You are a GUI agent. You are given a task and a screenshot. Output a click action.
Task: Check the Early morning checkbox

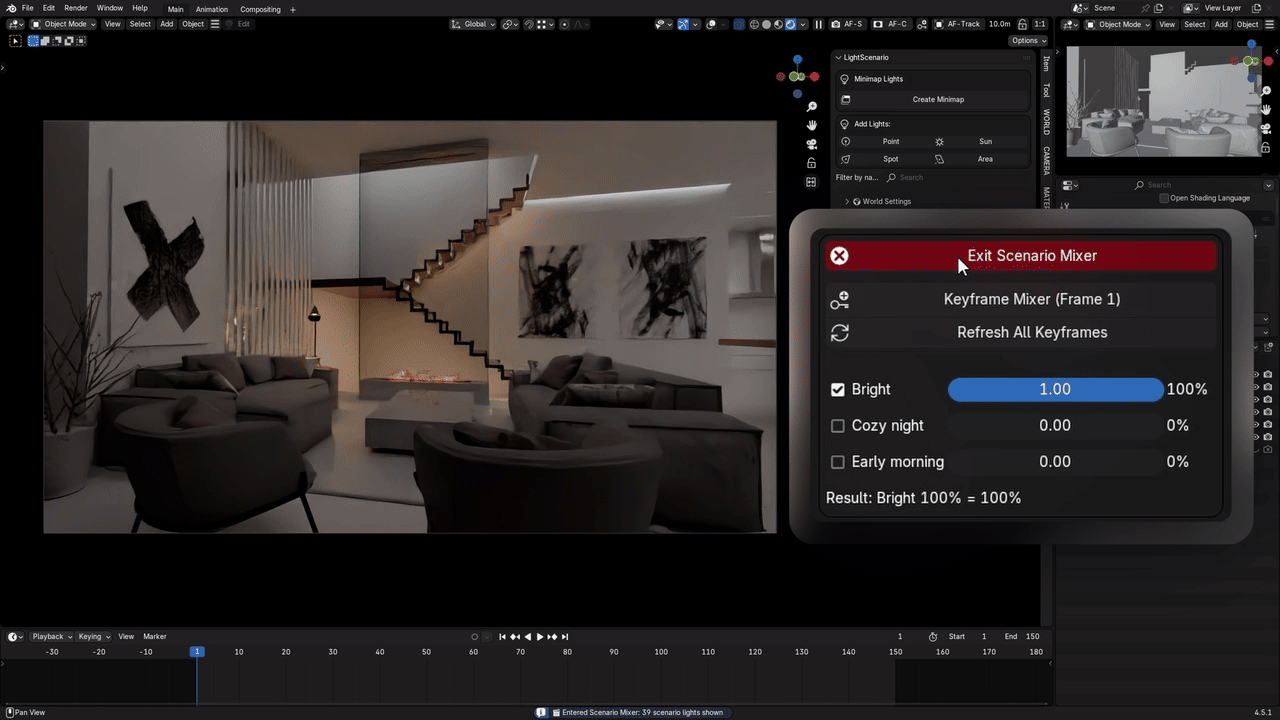[838, 462]
